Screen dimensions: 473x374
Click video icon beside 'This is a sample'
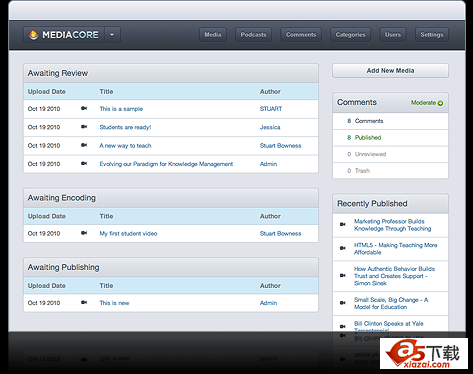click(x=84, y=108)
